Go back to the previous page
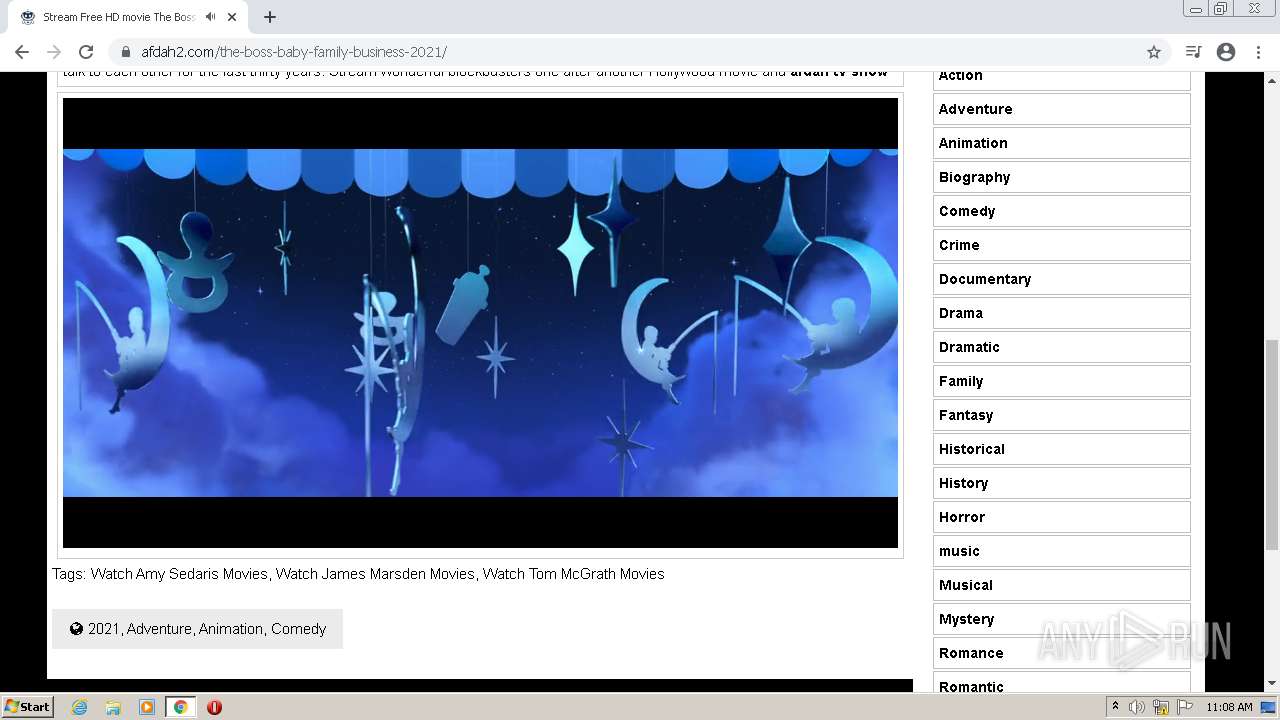Screen dimensions: 1280x720 [x=22, y=52]
